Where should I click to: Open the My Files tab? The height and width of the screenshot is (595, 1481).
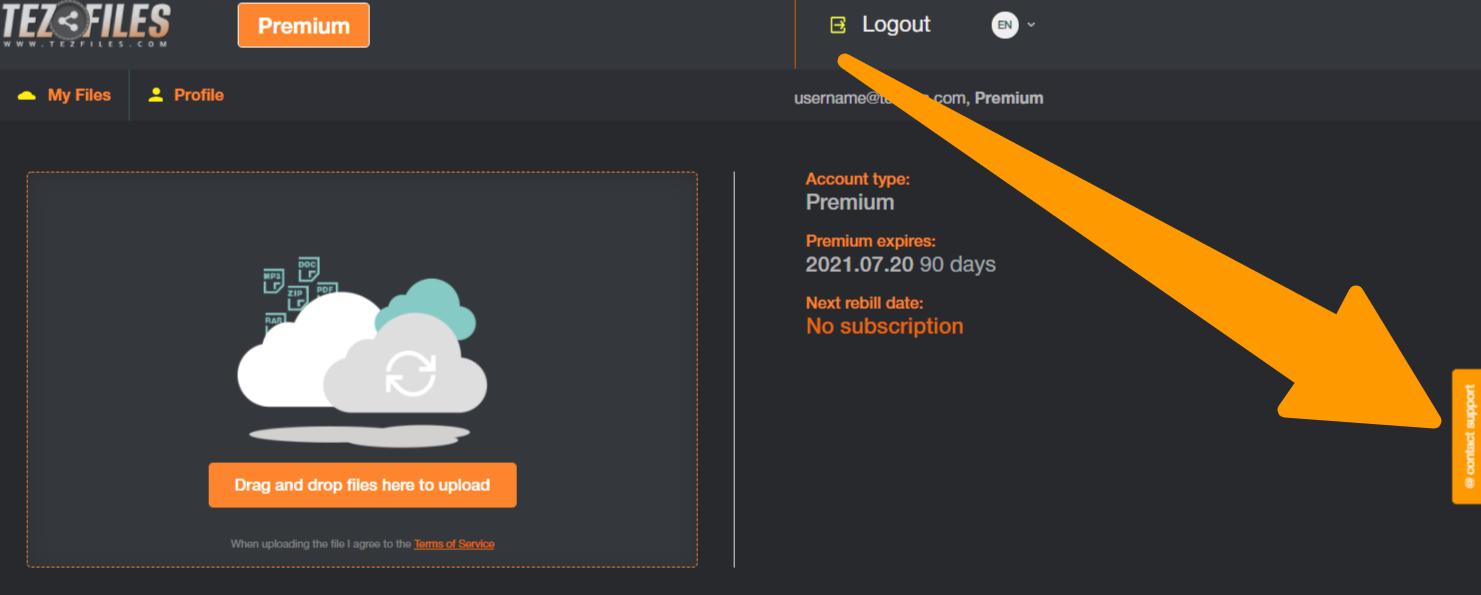point(79,95)
